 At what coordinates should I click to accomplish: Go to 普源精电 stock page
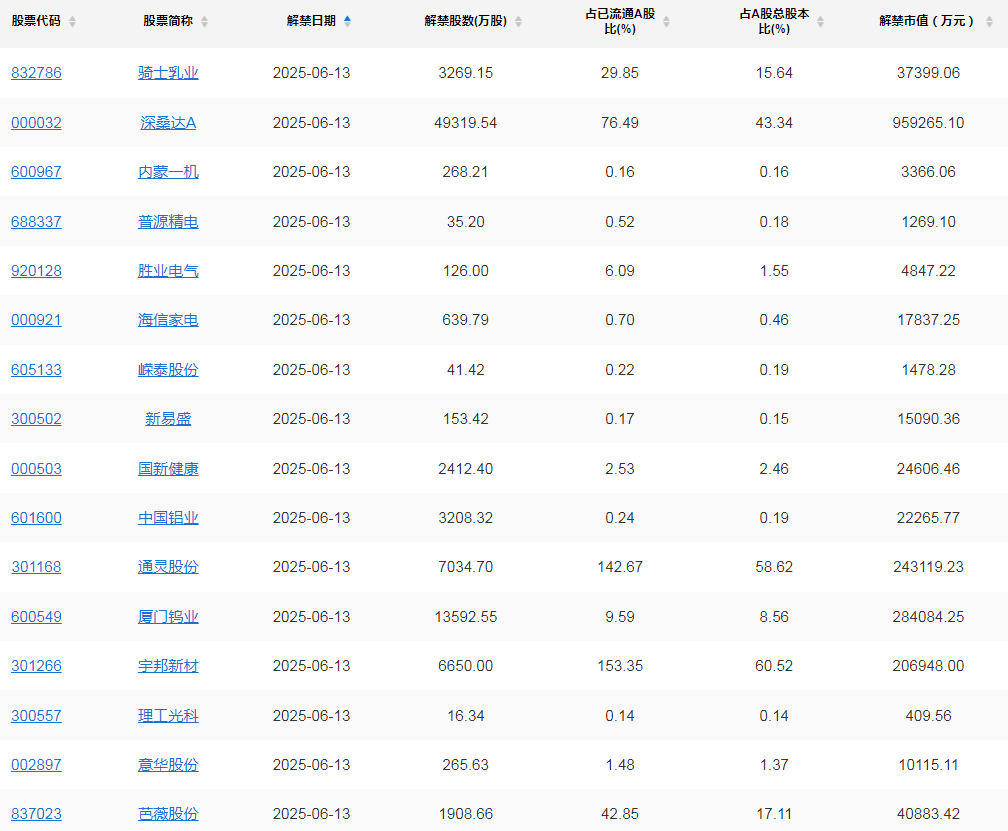(168, 222)
